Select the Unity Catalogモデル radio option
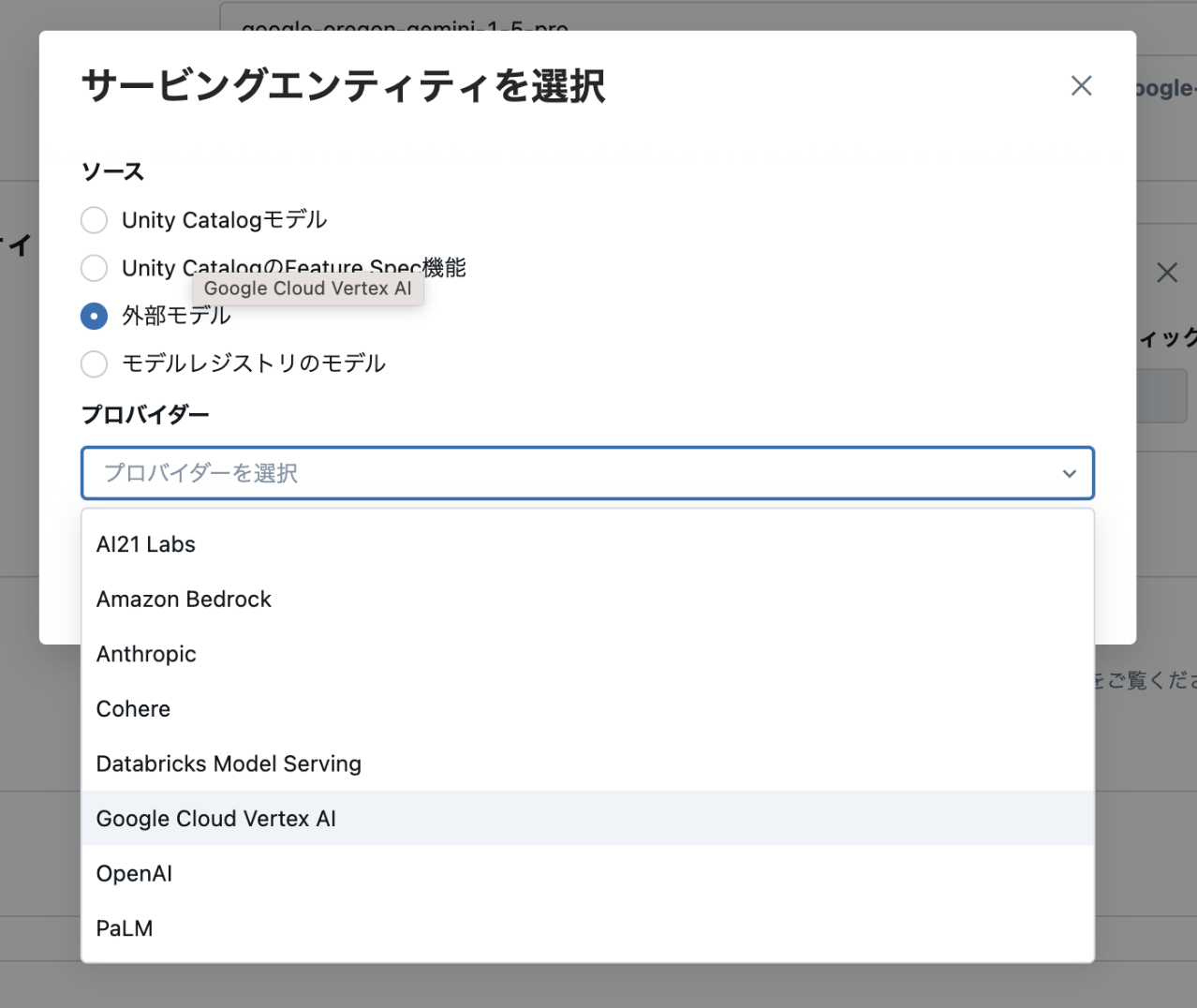Screen dimensions: 1197x1008 tap(94, 220)
